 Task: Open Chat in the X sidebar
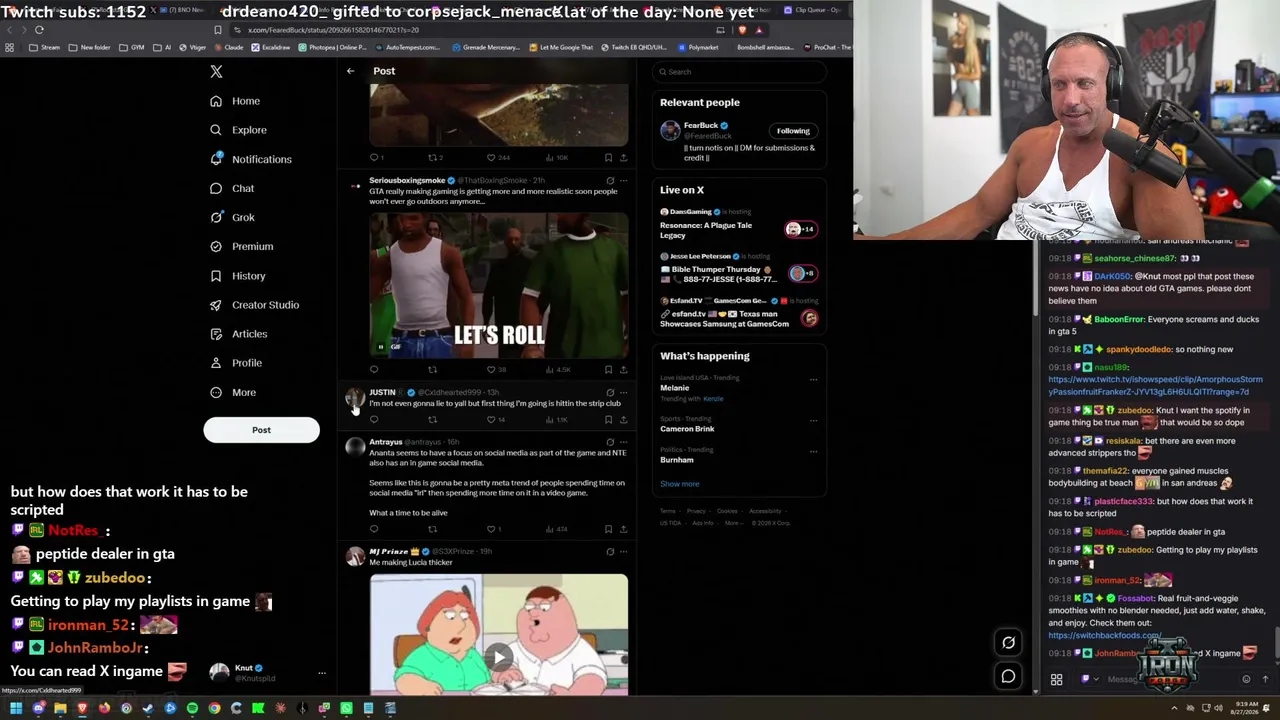(232, 188)
